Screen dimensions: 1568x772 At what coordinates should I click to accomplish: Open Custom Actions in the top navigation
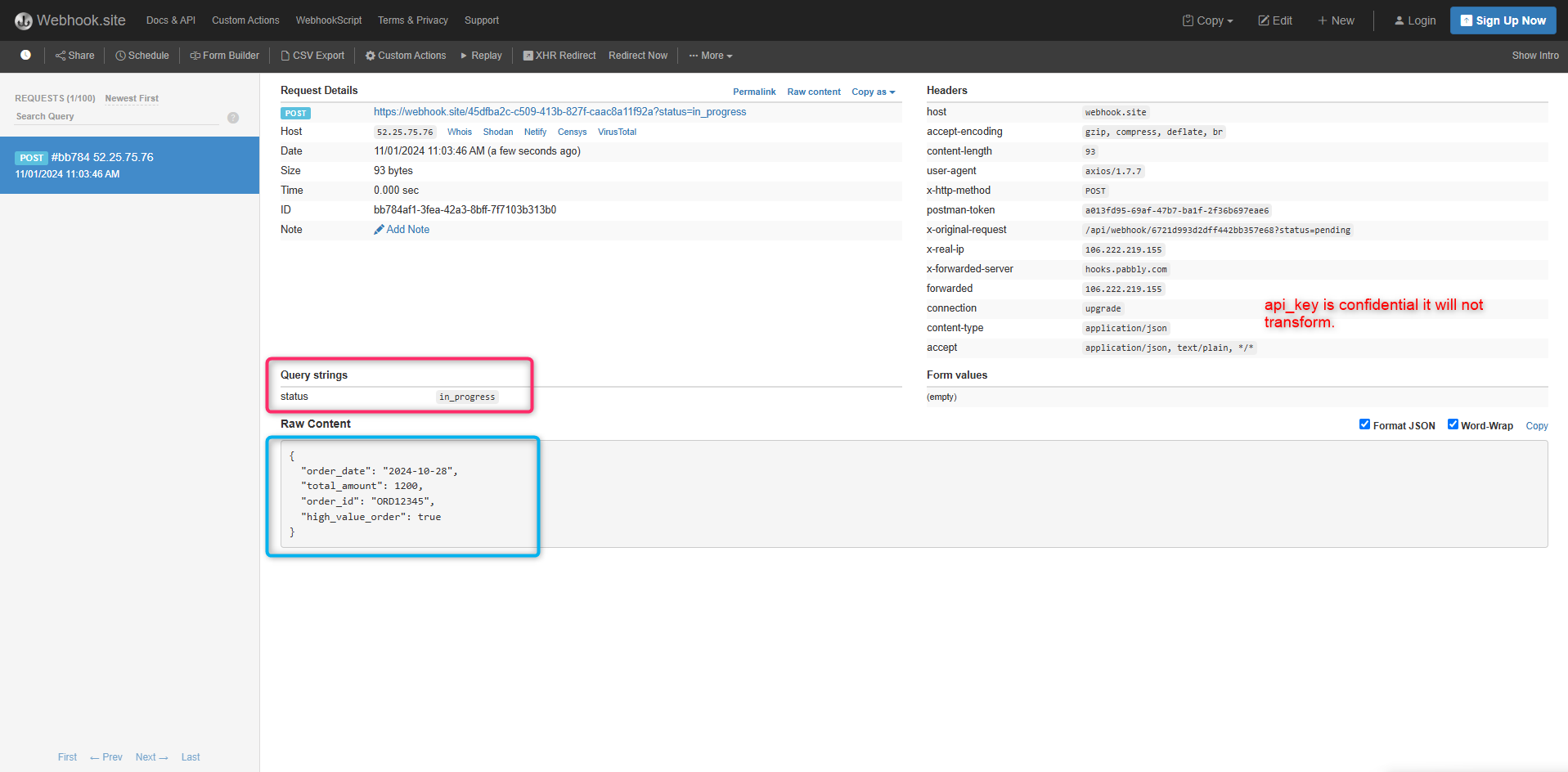pos(245,20)
